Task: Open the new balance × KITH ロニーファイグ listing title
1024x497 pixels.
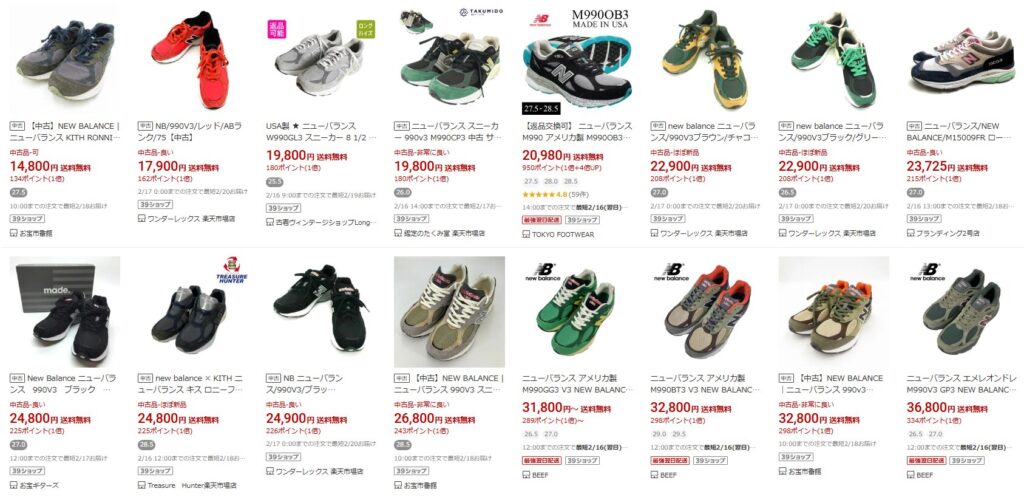Action: pos(193,384)
